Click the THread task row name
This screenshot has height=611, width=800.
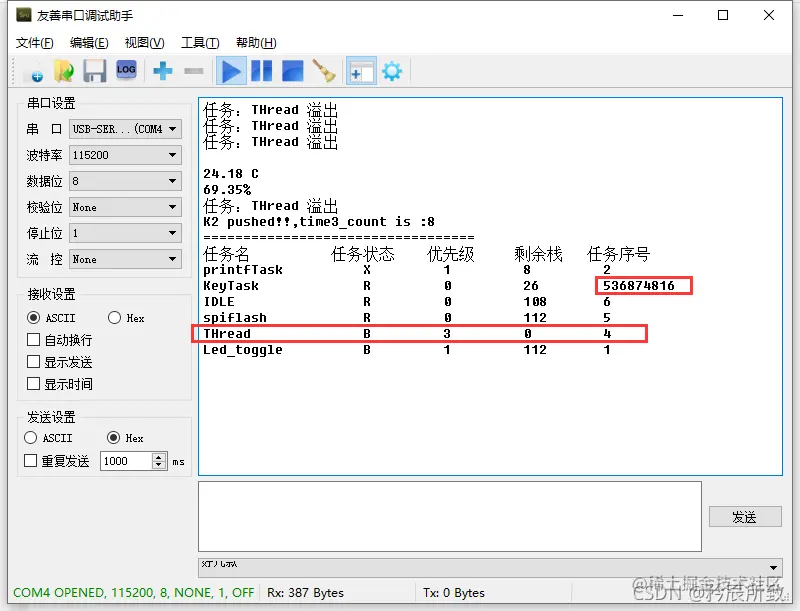227,334
